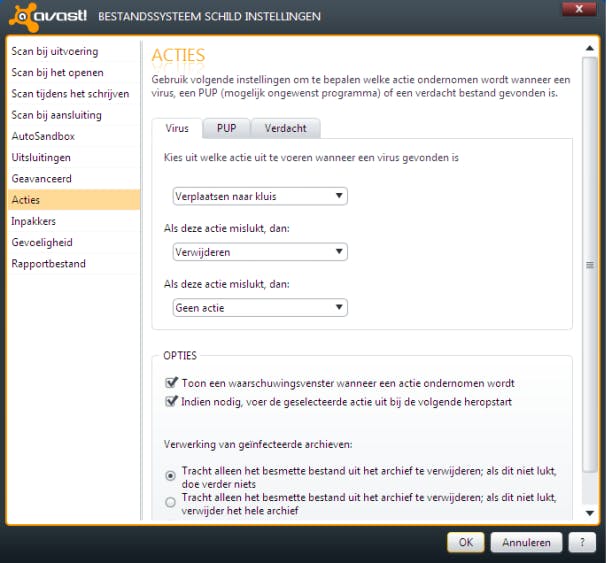
Task: Click the avast! logo in title bar
Action: 48,17
